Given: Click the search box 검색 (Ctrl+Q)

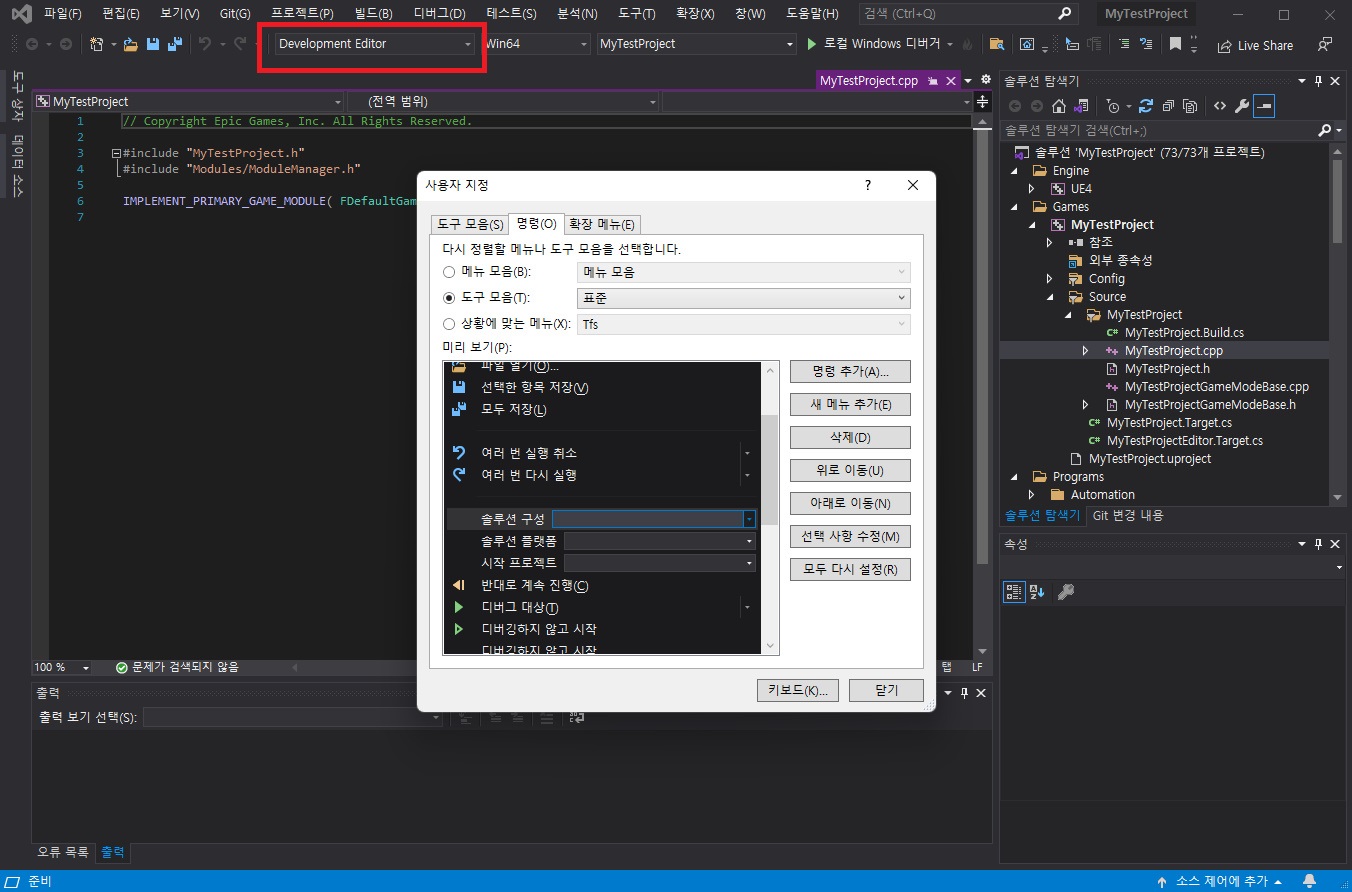Looking at the screenshot, I should 967,14.
